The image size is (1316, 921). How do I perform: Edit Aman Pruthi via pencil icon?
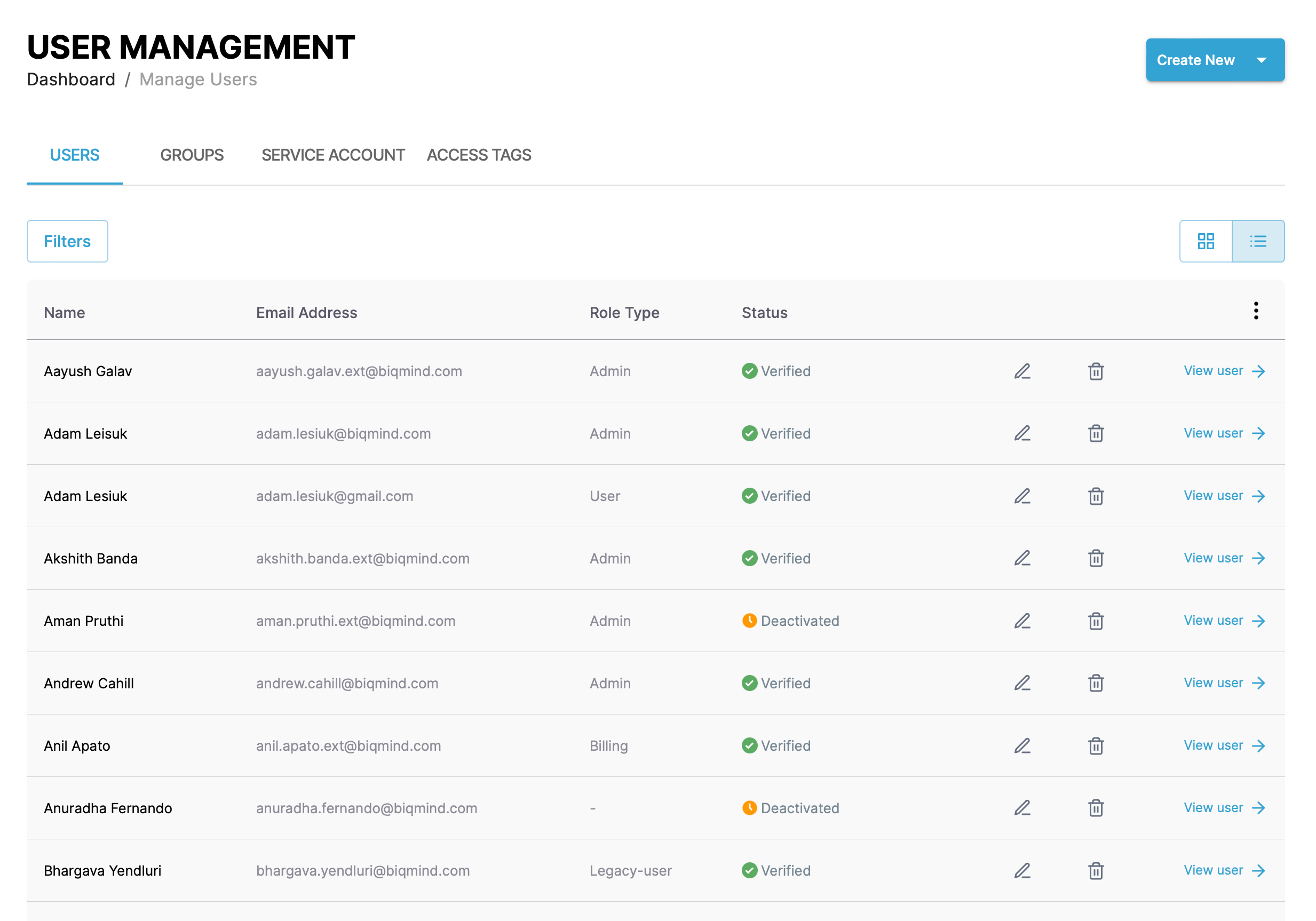pos(1022,621)
